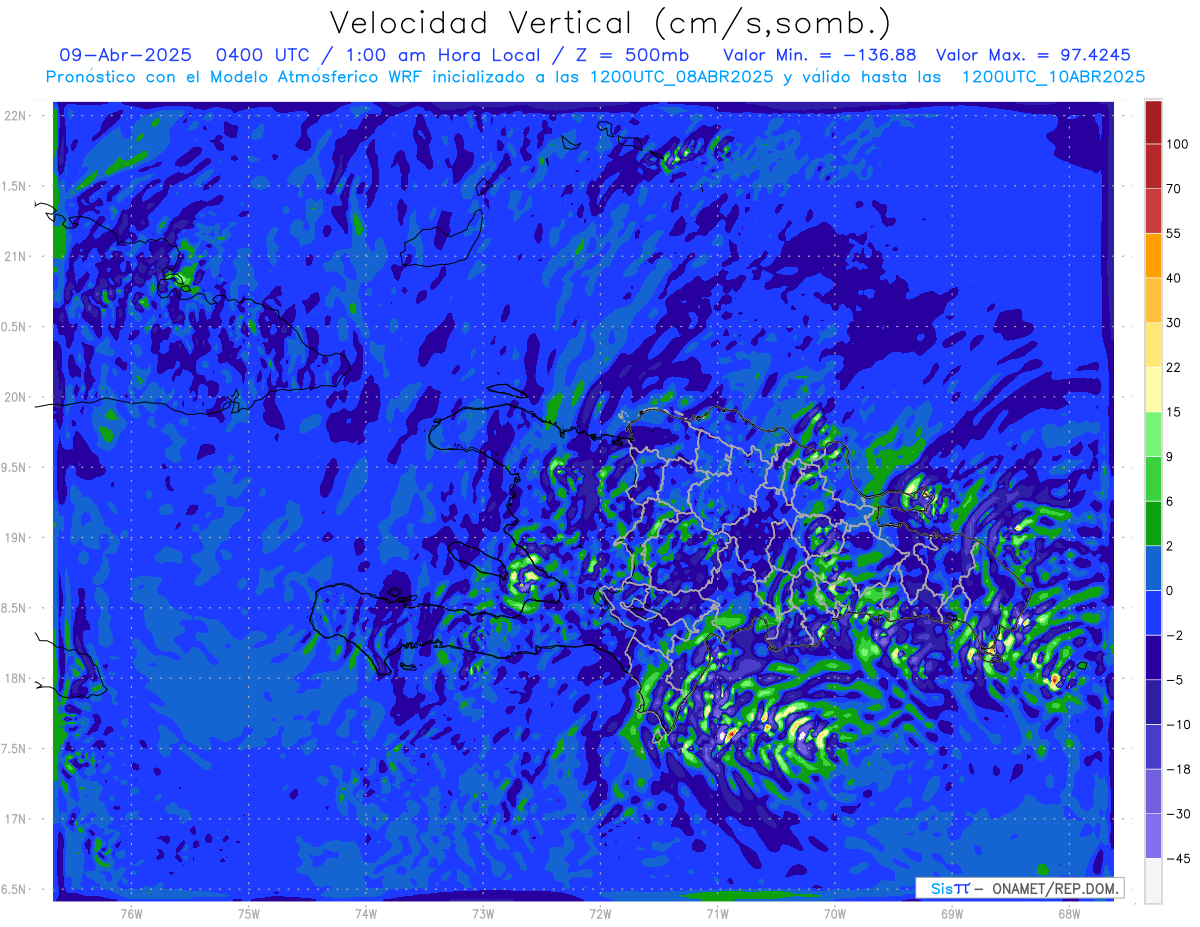Click the '69W' longitude label

click(952, 913)
